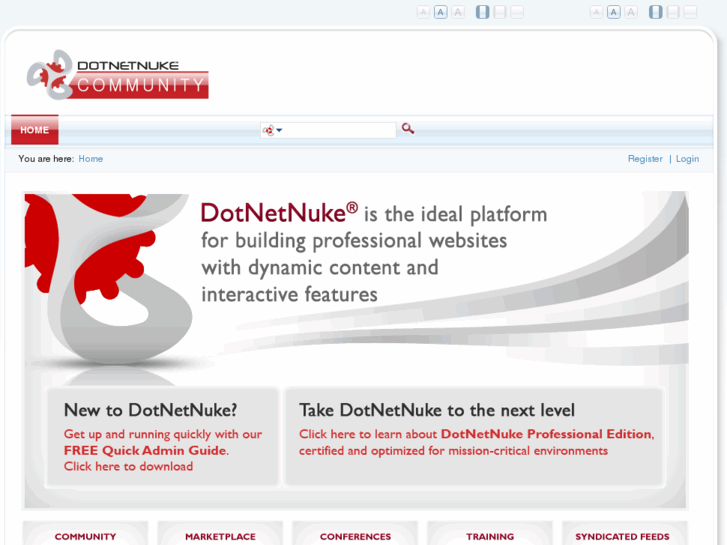The image size is (727, 545).
Task: Select small text size in right icon group
Action: 596,12
